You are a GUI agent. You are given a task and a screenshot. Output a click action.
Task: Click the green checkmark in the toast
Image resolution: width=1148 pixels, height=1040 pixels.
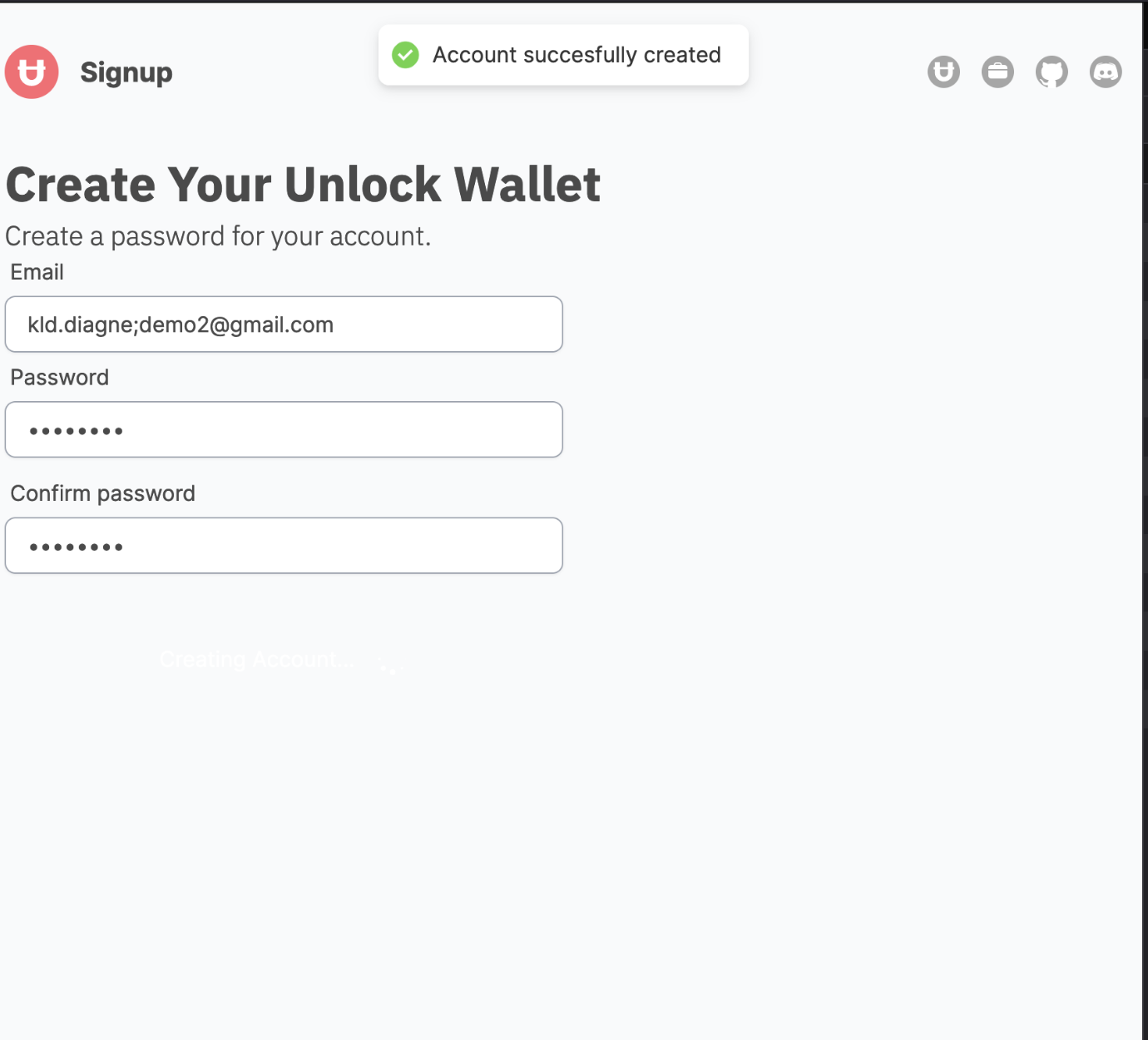click(x=405, y=55)
